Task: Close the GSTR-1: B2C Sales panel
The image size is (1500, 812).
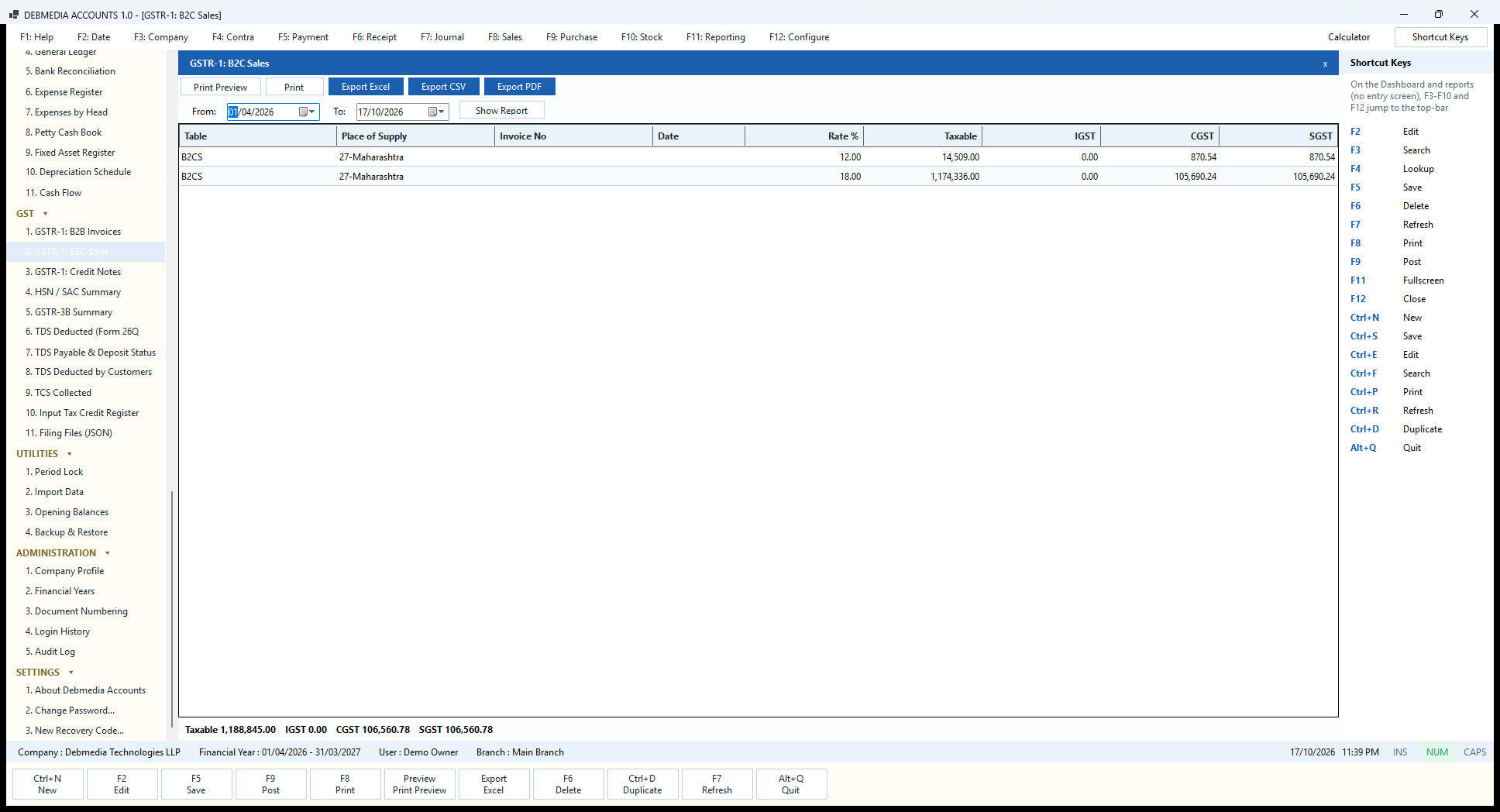Action: click(1325, 64)
